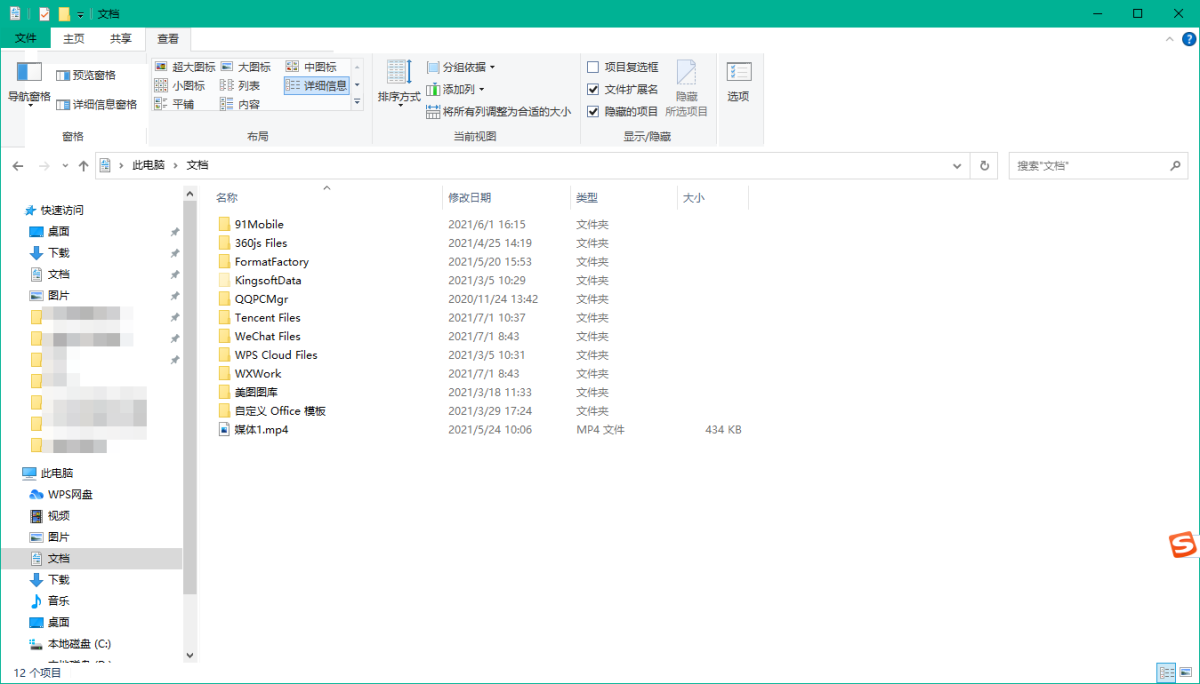Open the Add columns (添加列) dropdown
Viewport: 1200px width, 684px height.
click(x=456, y=89)
